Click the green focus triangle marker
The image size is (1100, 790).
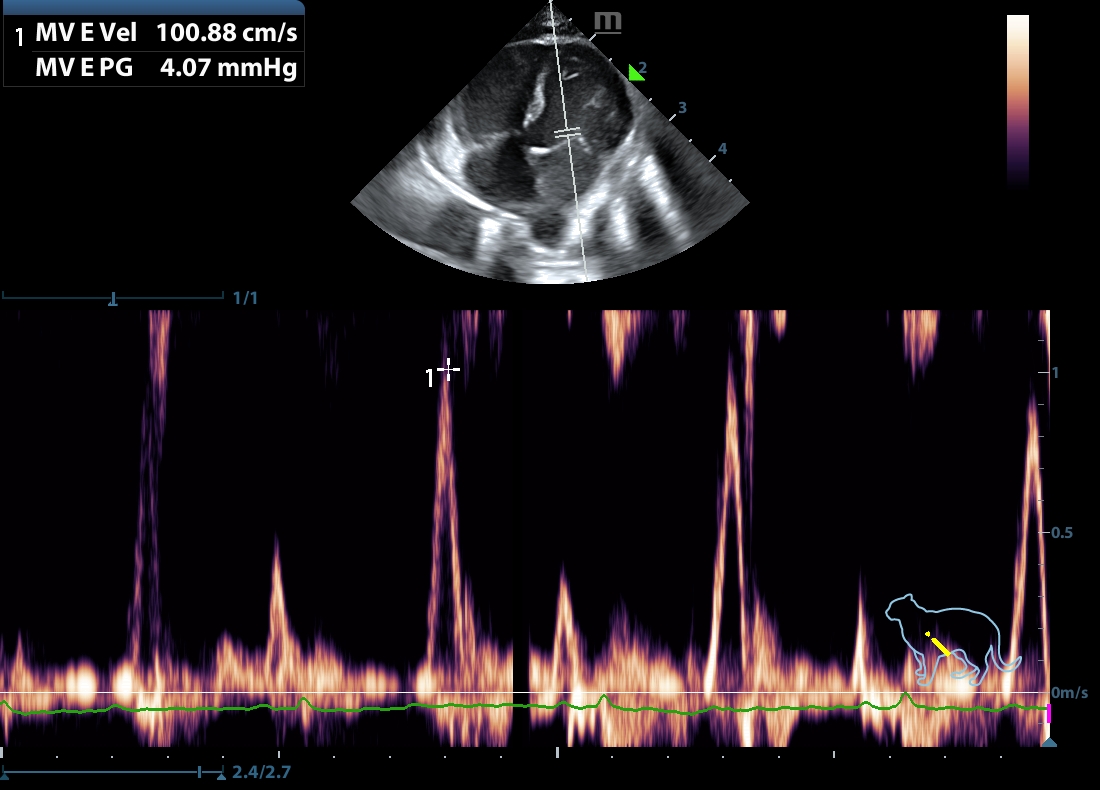coord(634,72)
